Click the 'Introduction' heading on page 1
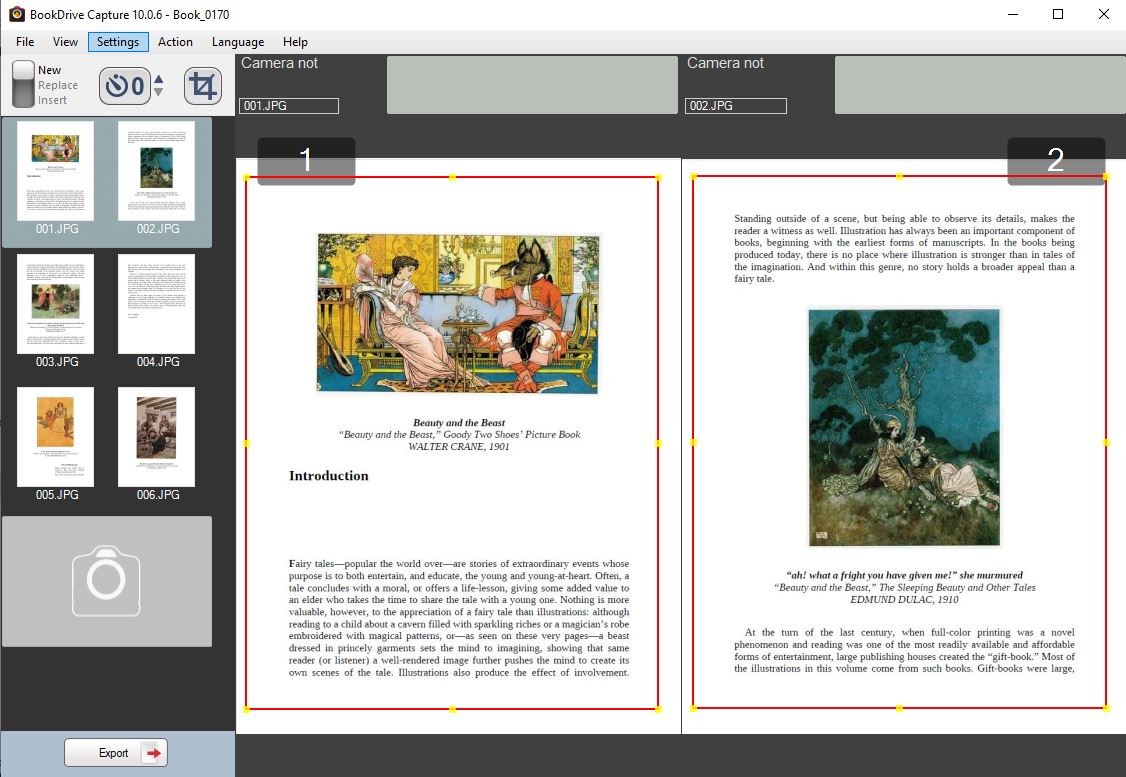Screen dimensions: 1126x777 (x=329, y=475)
